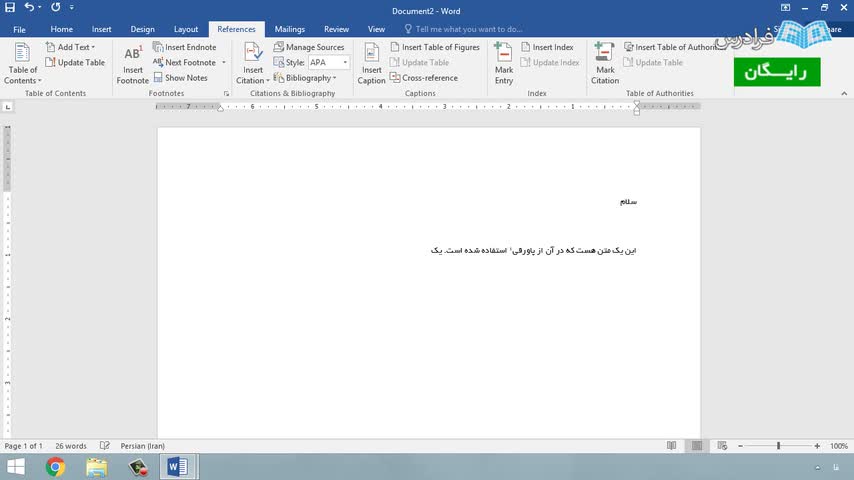This screenshot has width=854, height=480.
Task: Switch to the Insert tab
Action: point(101,29)
